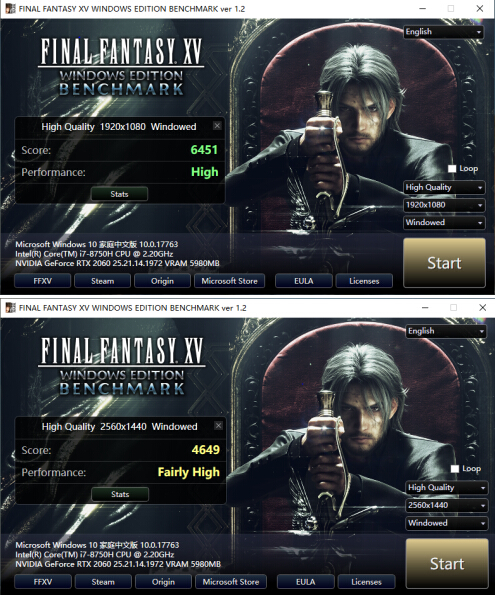Open the EULA button in the top window
495x595 pixels.
click(x=304, y=281)
